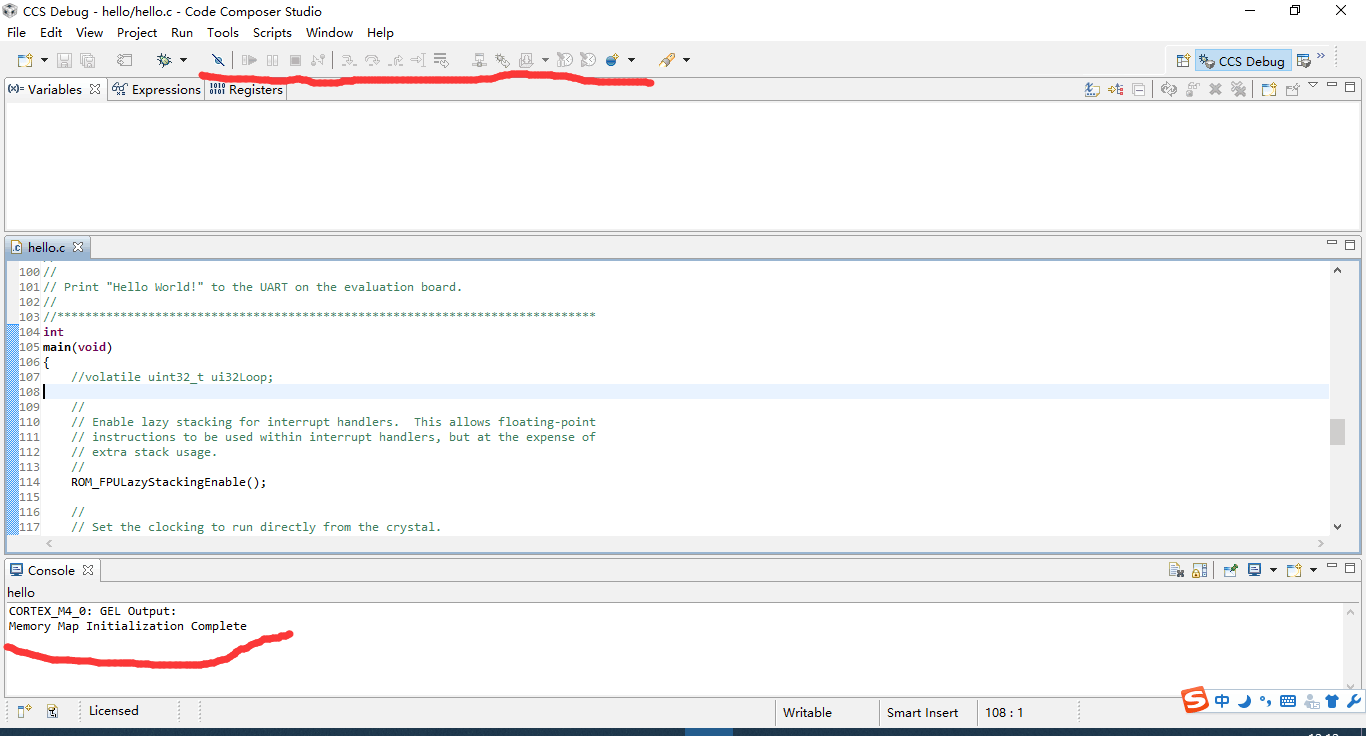
Task: Click the blue ball reset icon
Action: click(612, 61)
